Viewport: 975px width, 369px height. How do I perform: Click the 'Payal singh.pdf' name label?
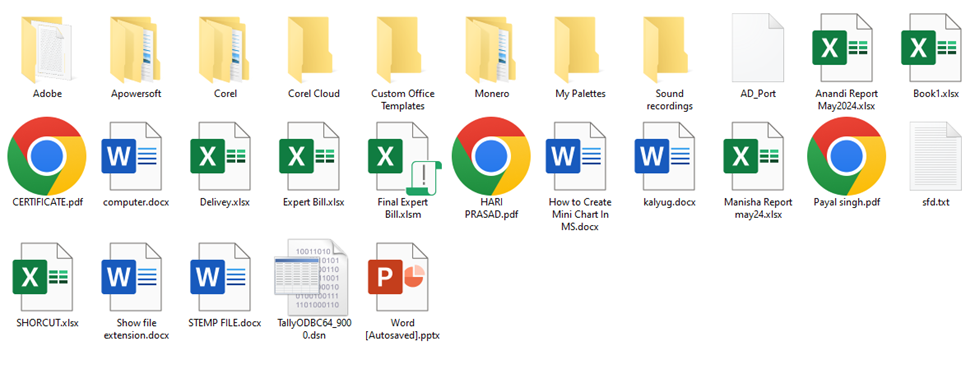point(847,202)
